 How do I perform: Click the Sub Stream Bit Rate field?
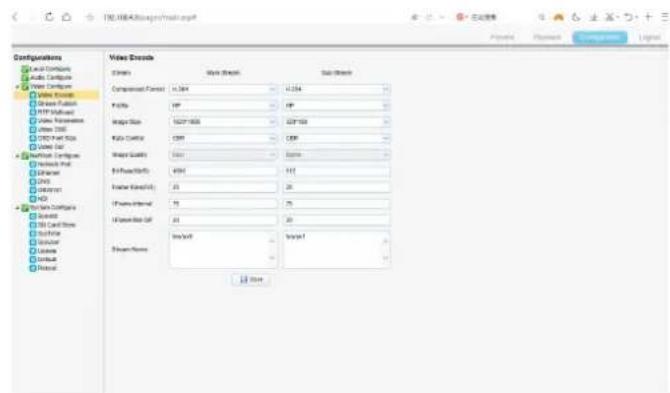pyautogui.click(x=336, y=171)
